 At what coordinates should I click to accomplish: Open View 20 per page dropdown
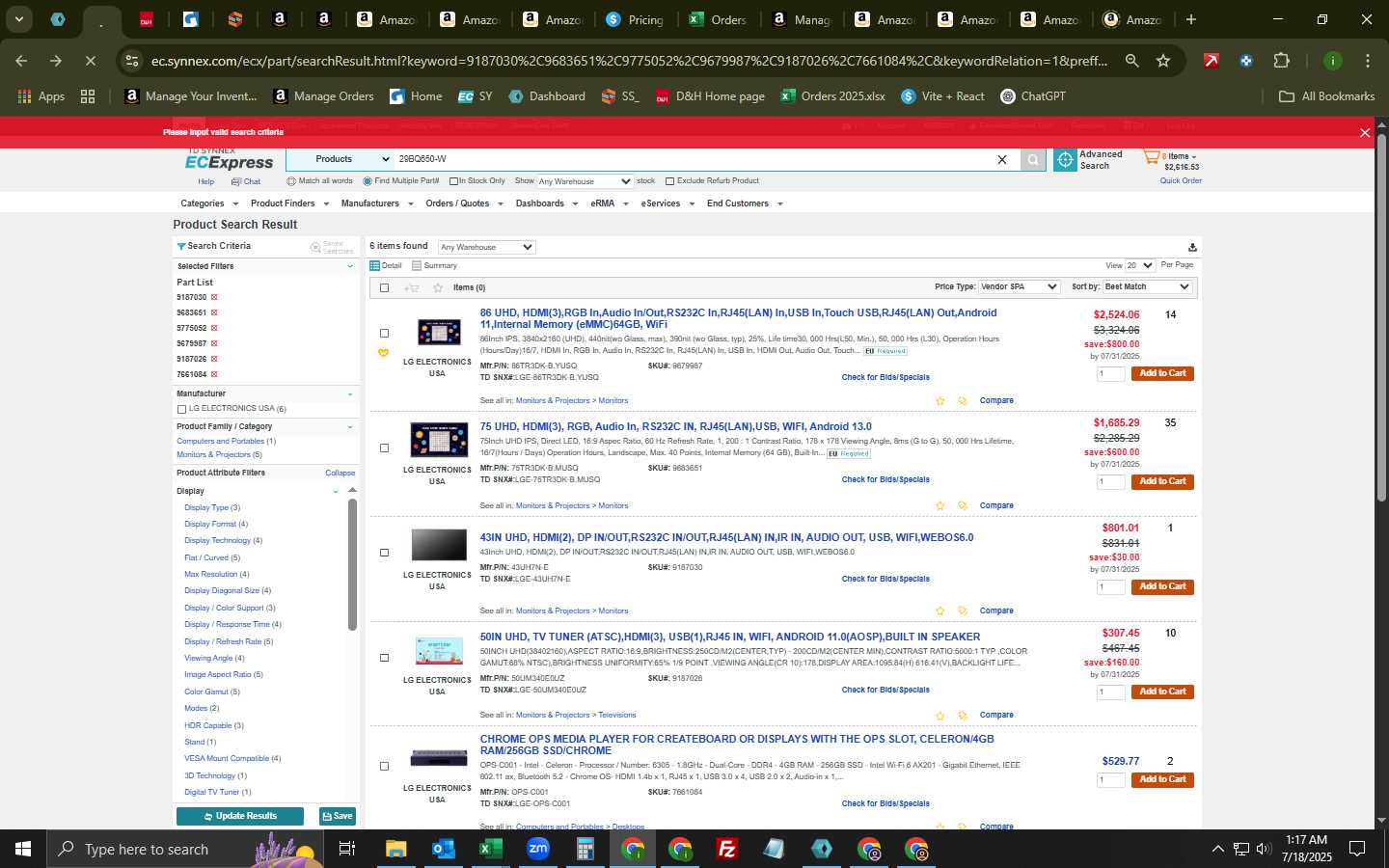[1140, 265]
